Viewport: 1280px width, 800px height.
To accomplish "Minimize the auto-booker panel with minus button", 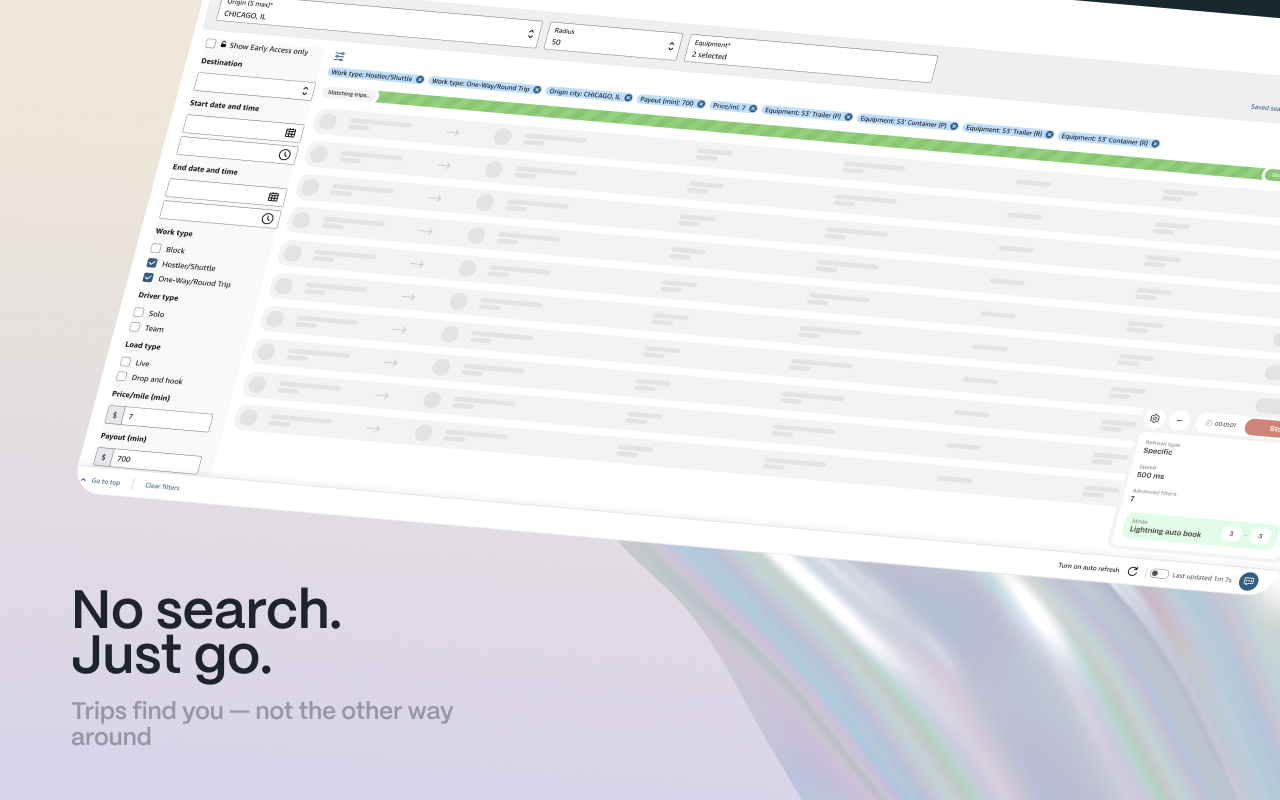I will pos(1179,421).
